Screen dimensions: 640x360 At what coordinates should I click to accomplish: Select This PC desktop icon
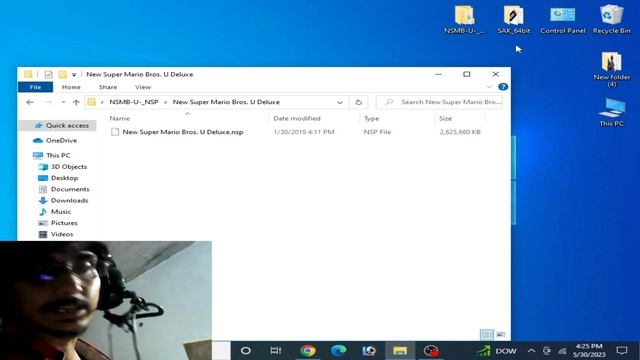(611, 112)
